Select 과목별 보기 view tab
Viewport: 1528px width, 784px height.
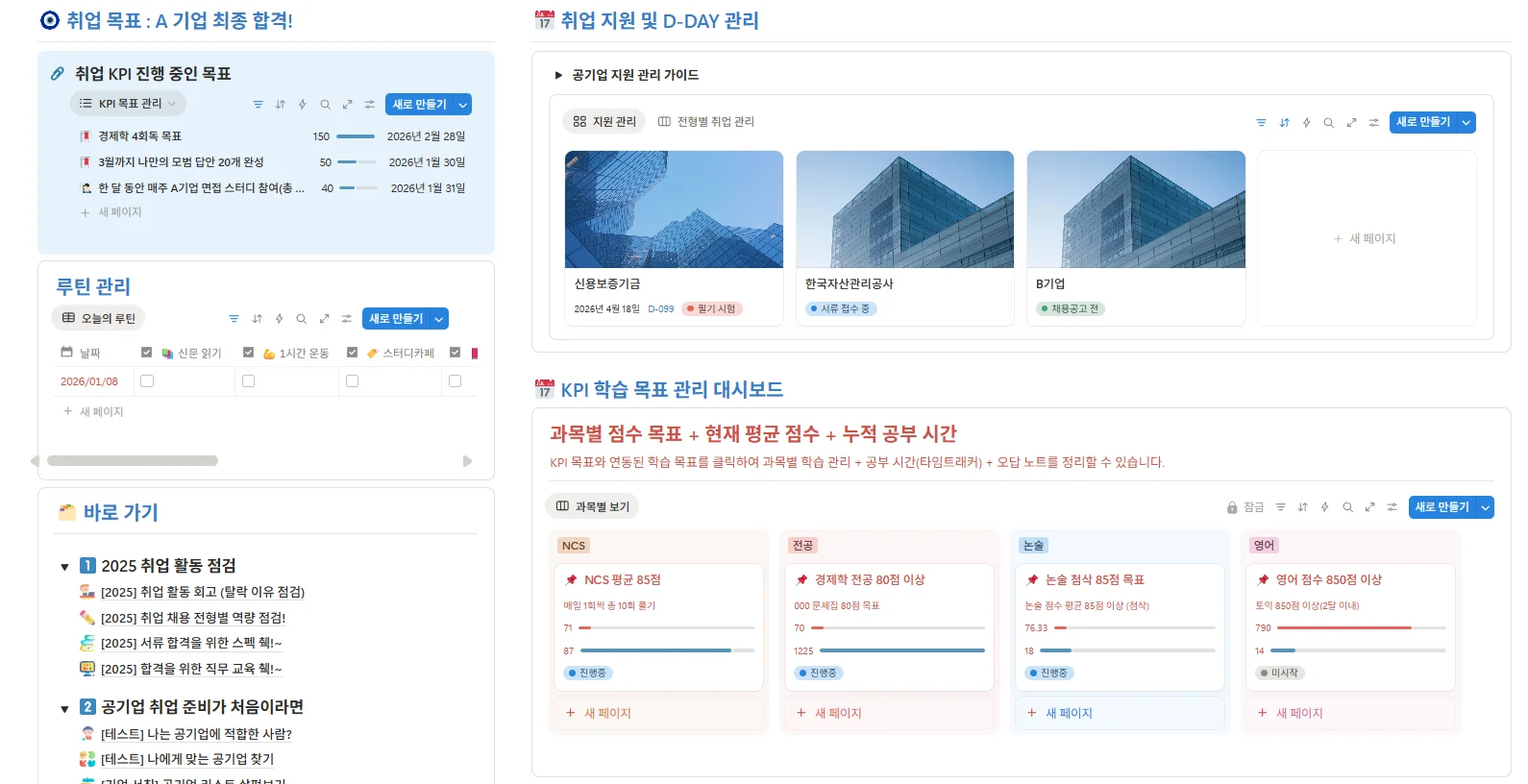592,507
